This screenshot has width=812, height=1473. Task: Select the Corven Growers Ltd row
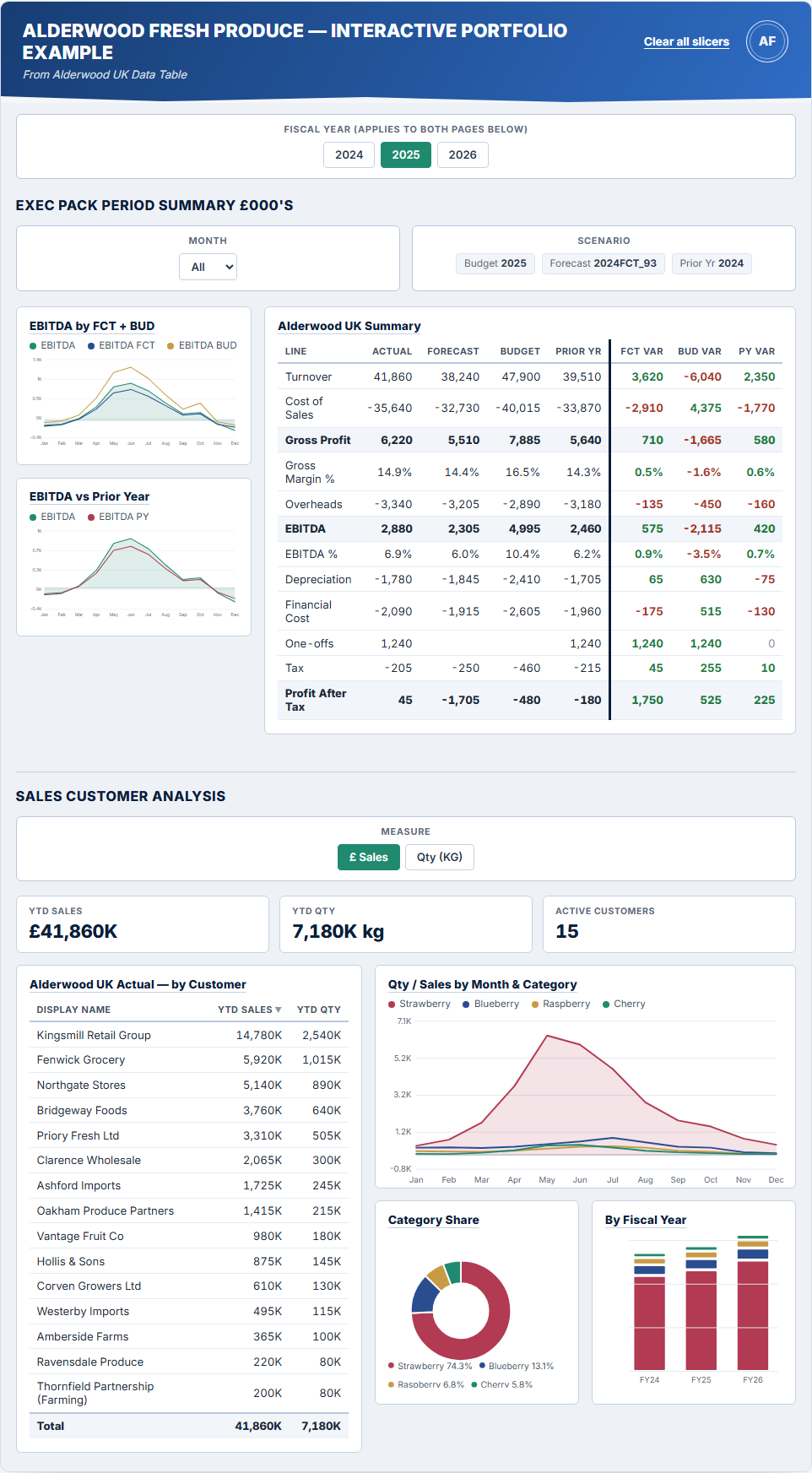coord(189,1286)
